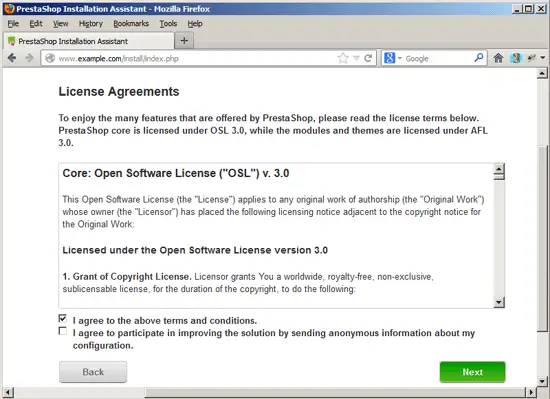The image size is (550, 399).
Task: Enable sending anonymous configuration information
Action: tap(62, 331)
